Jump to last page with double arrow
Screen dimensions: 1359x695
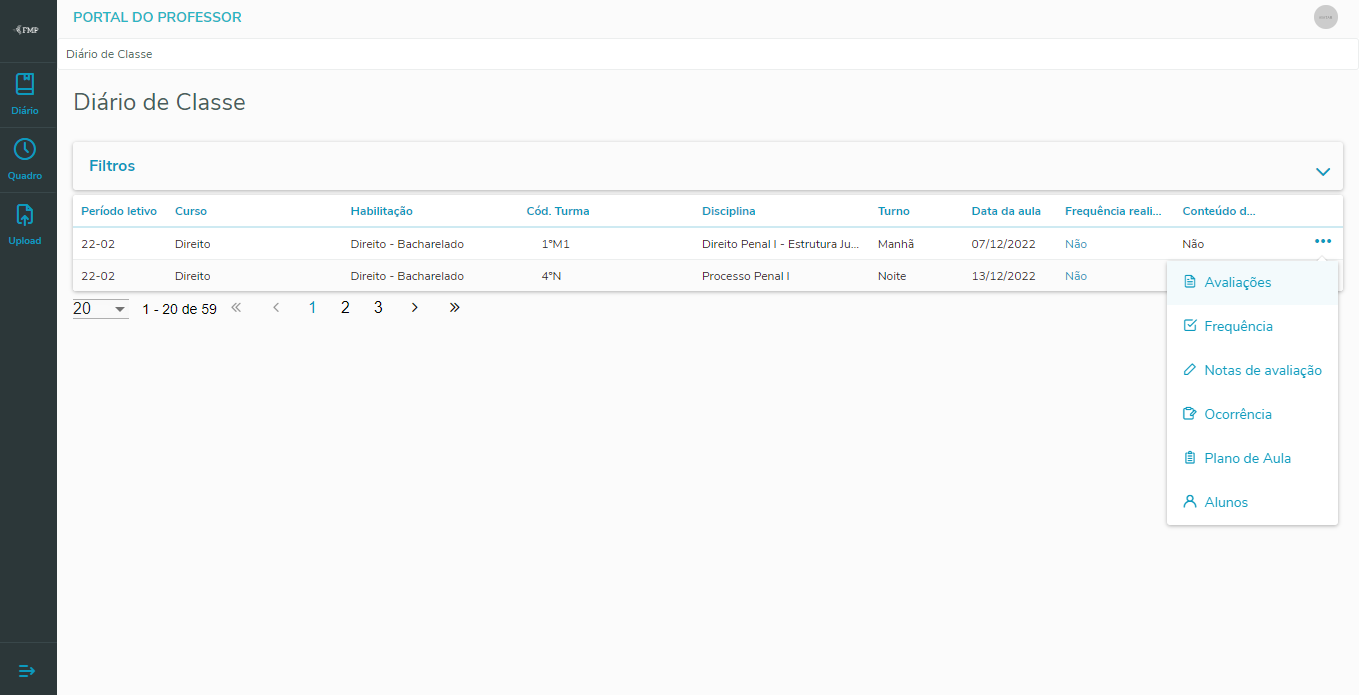click(x=454, y=308)
